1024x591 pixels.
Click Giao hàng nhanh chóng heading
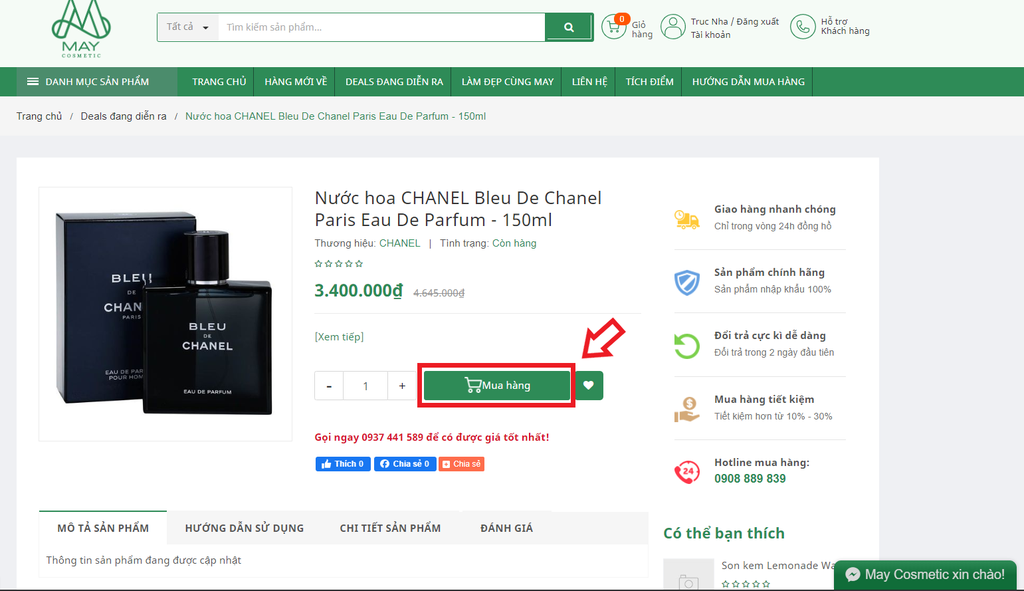tap(775, 209)
